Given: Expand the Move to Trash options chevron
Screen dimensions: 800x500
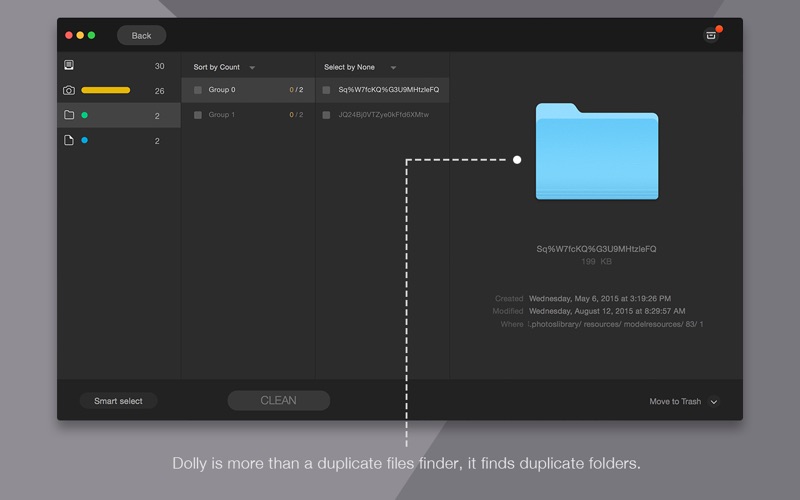Looking at the screenshot, I should click(x=714, y=402).
